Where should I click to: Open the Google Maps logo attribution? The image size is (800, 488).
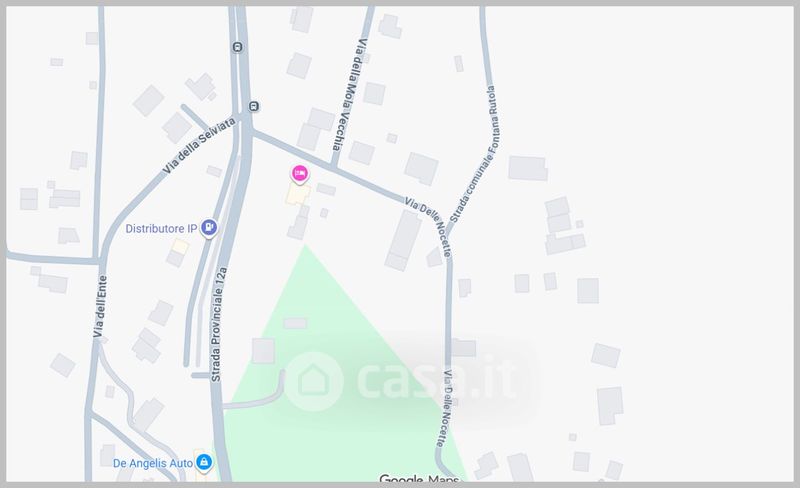click(419, 478)
